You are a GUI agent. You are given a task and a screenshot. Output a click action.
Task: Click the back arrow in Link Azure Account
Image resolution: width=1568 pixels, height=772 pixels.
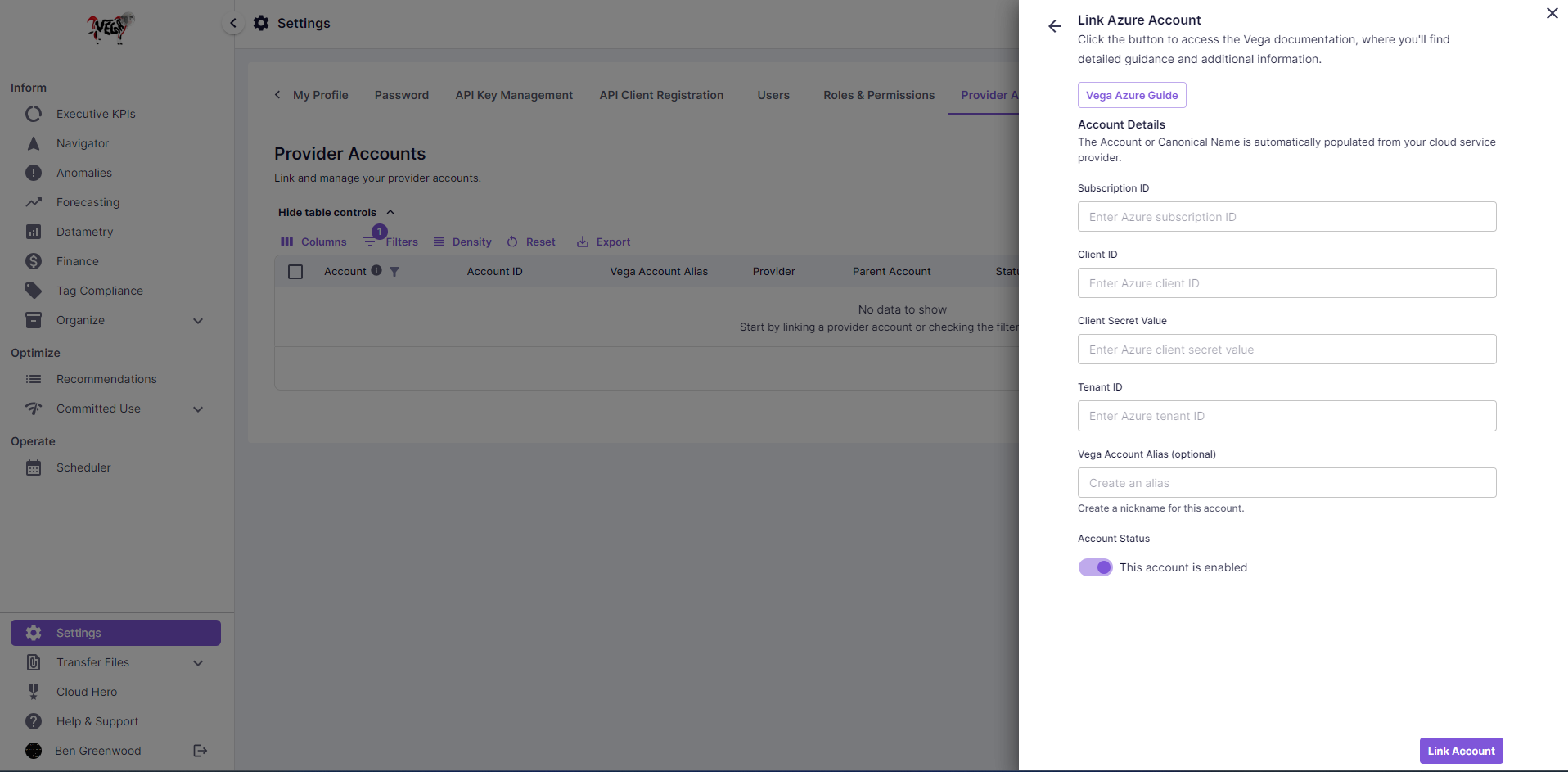click(1055, 26)
